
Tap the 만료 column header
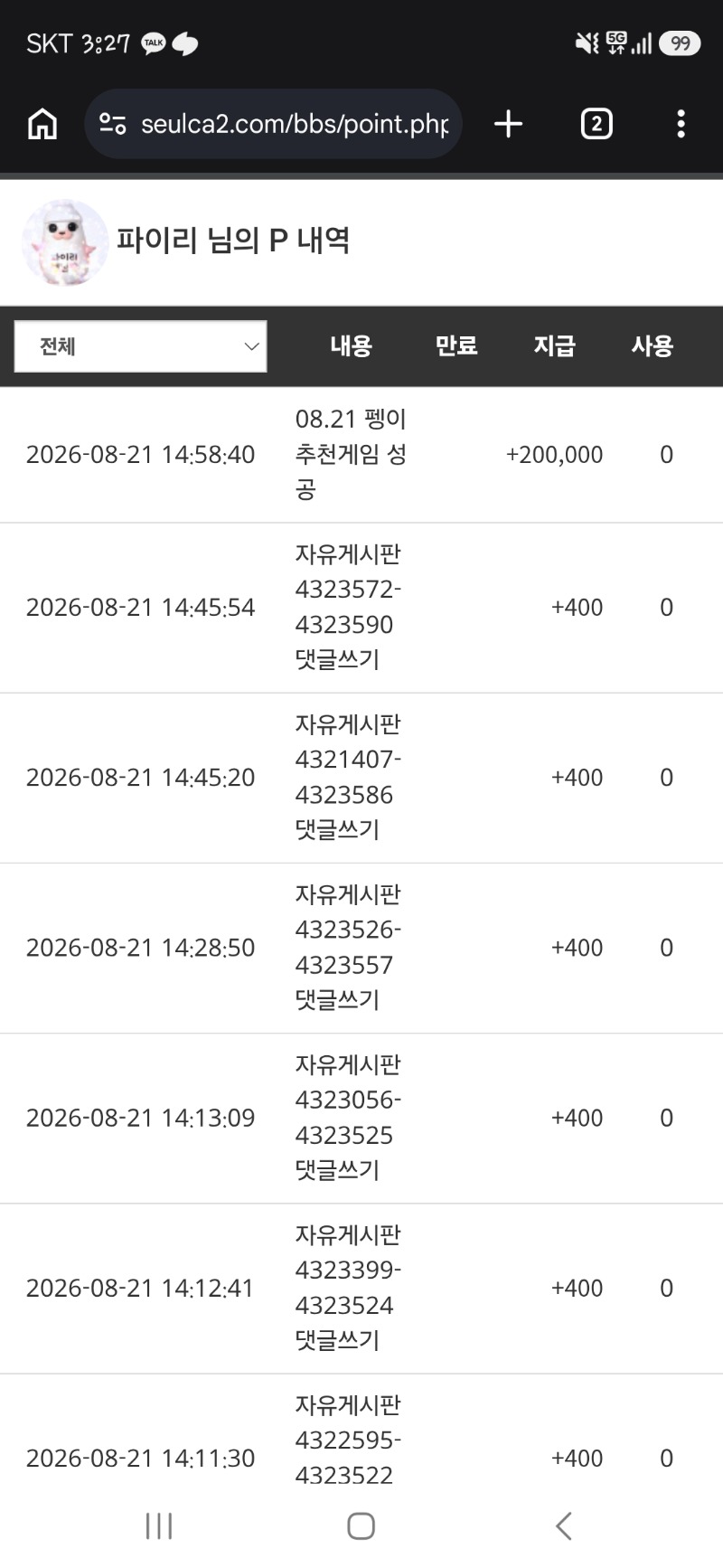456,345
